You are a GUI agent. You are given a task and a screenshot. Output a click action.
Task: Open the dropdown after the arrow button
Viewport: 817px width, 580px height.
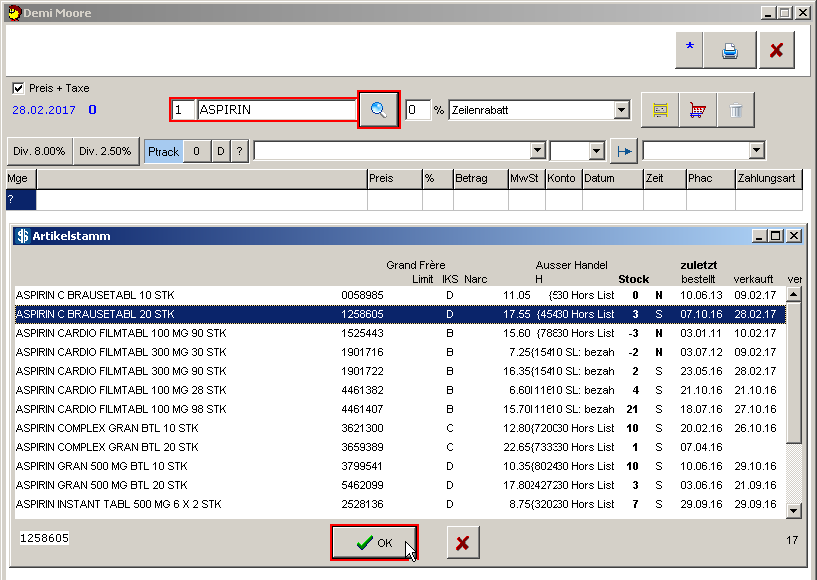pos(757,151)
